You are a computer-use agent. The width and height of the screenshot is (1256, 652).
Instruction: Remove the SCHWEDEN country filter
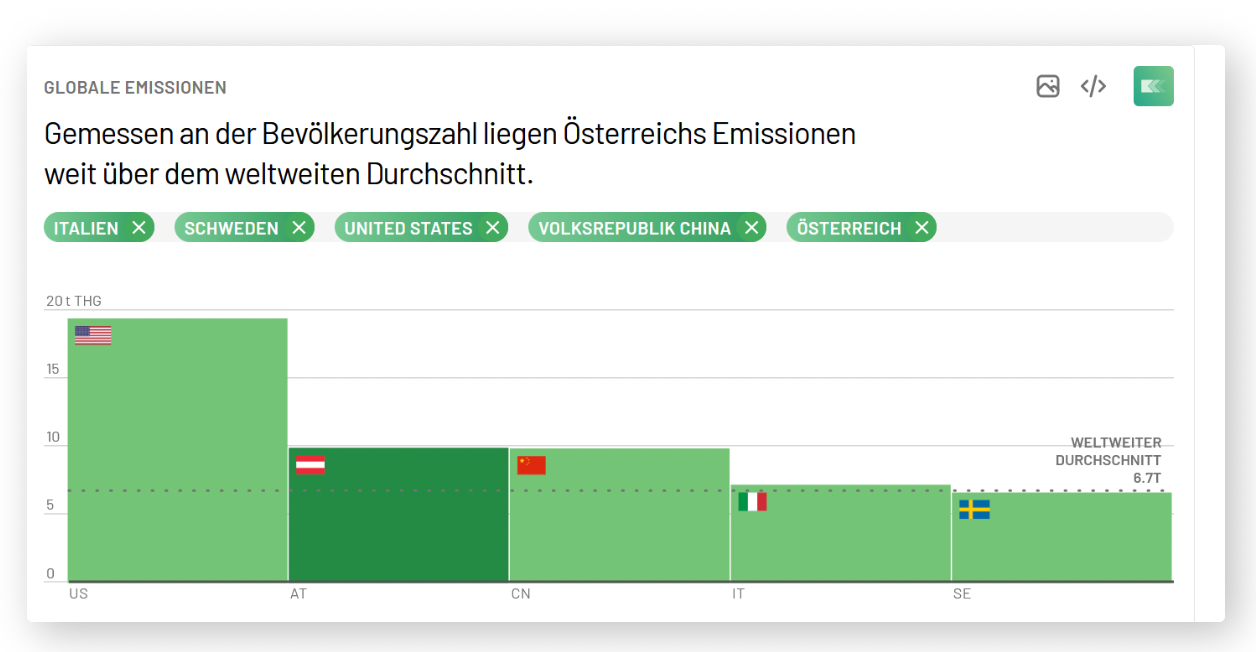(x=299, y=227)
